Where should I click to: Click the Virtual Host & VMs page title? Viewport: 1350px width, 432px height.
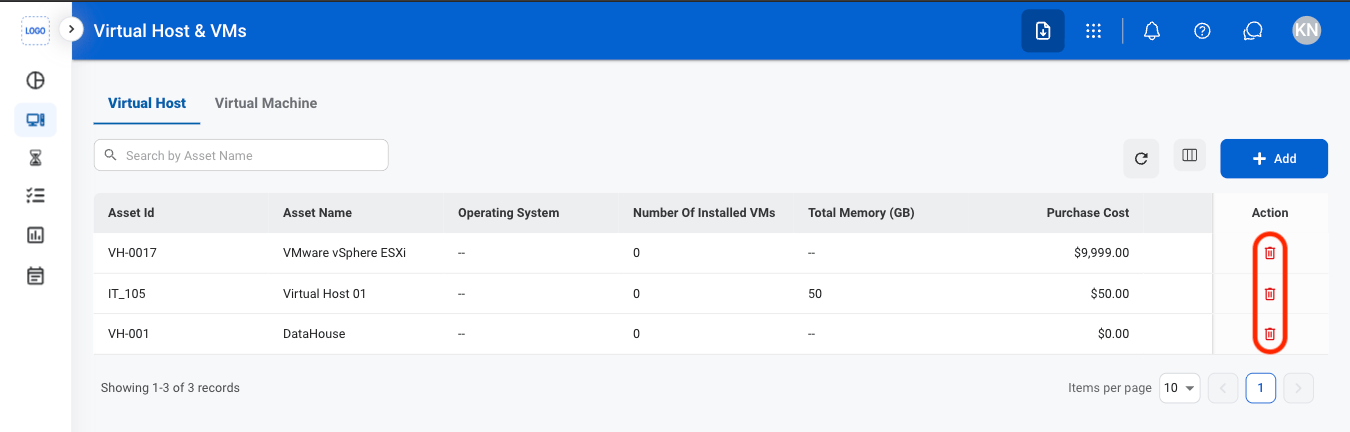(170, 31)
